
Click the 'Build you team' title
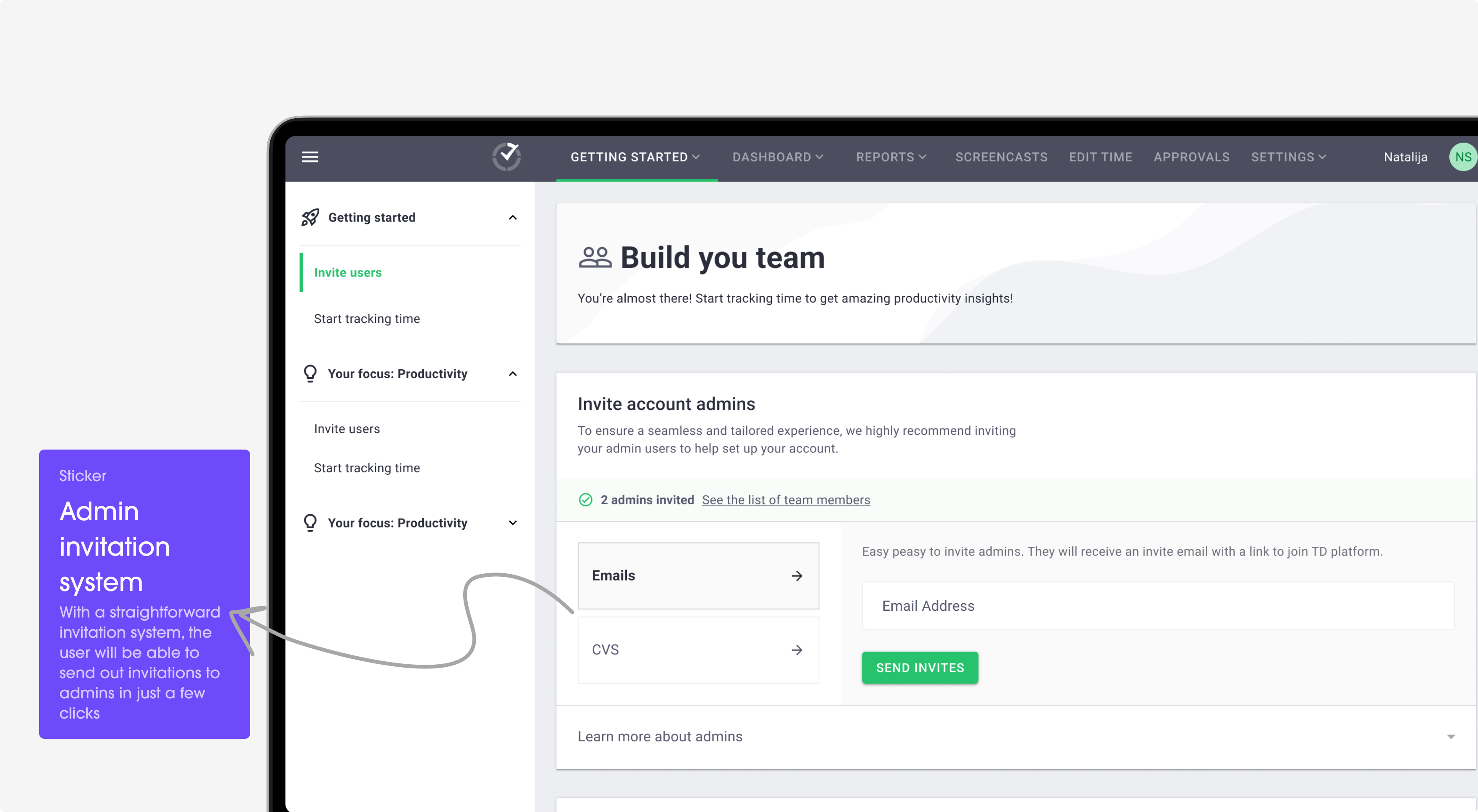point(722,258)
